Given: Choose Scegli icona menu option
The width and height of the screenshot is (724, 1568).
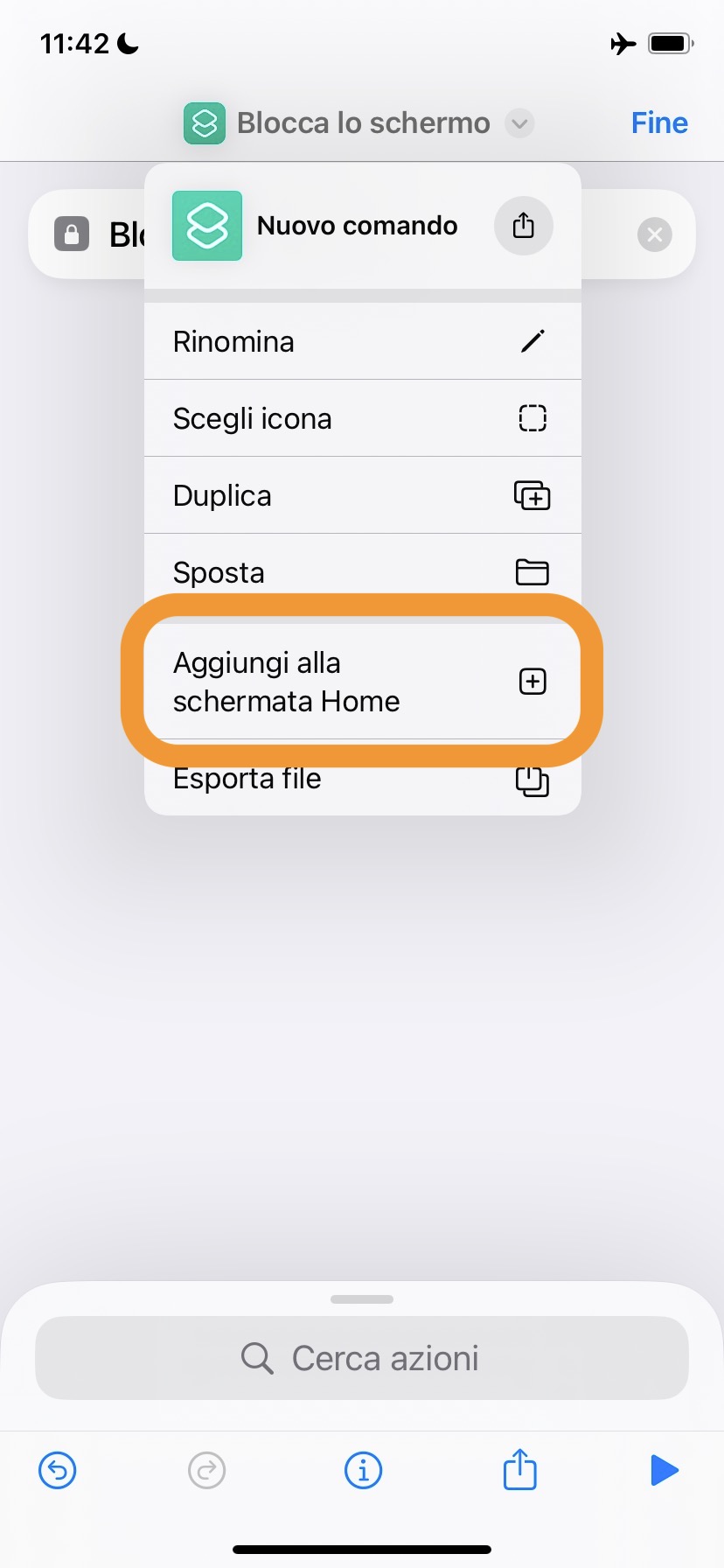Looking at the screenshot, I should [362, 418].
